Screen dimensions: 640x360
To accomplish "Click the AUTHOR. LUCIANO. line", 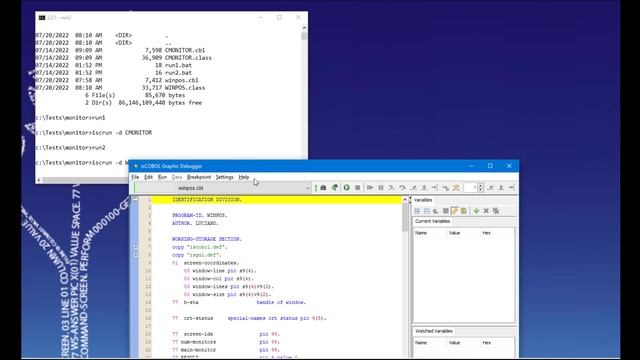I will tap(195, 223).
